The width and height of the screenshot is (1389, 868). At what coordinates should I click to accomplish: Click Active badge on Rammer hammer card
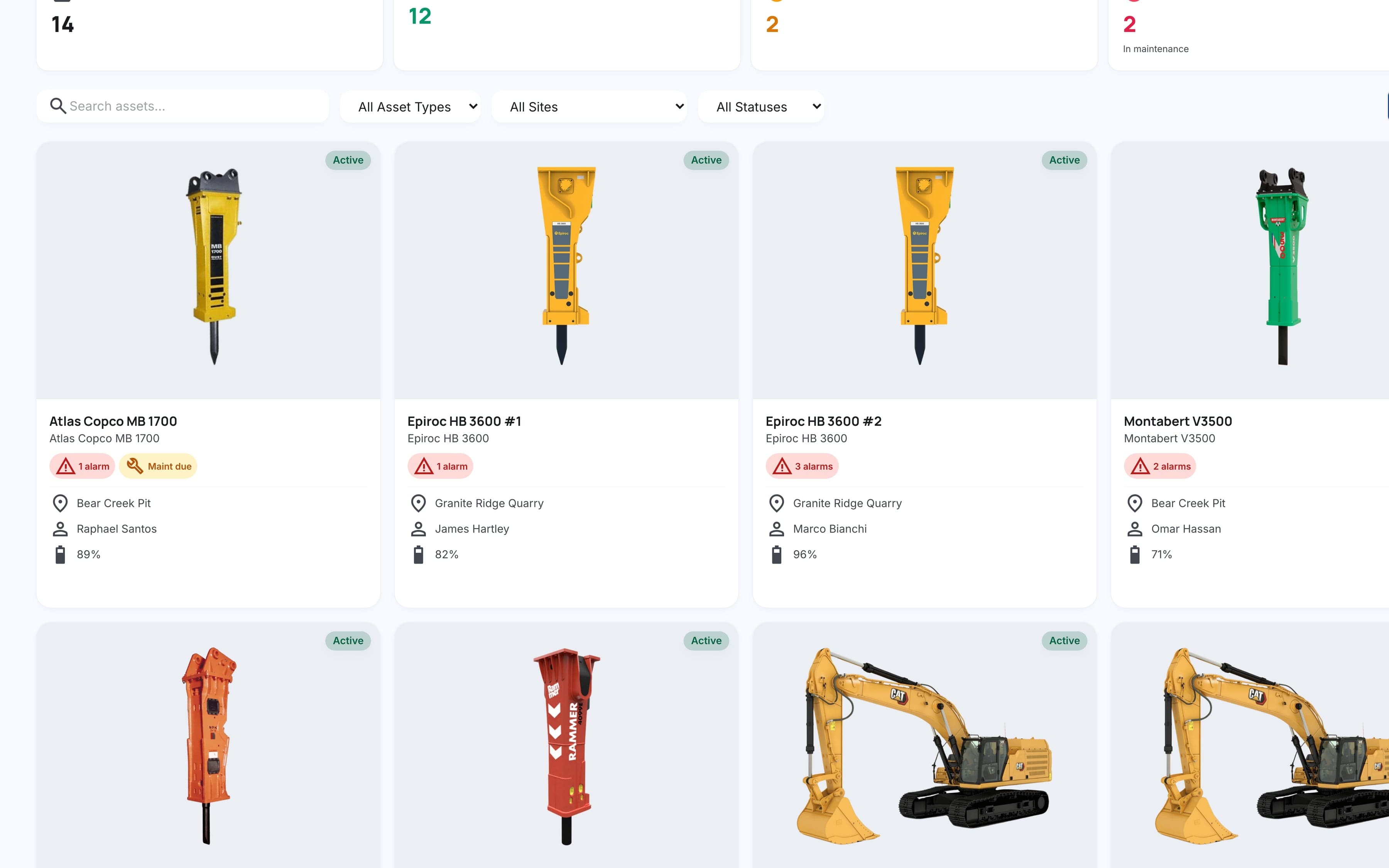[x=706, y=641]
